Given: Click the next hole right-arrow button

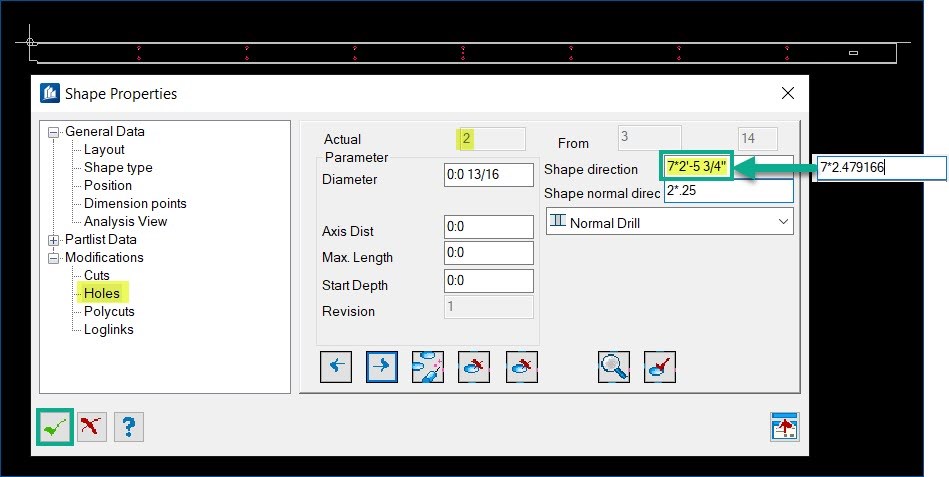Looking at the screenshot, I should click(382, 367).
